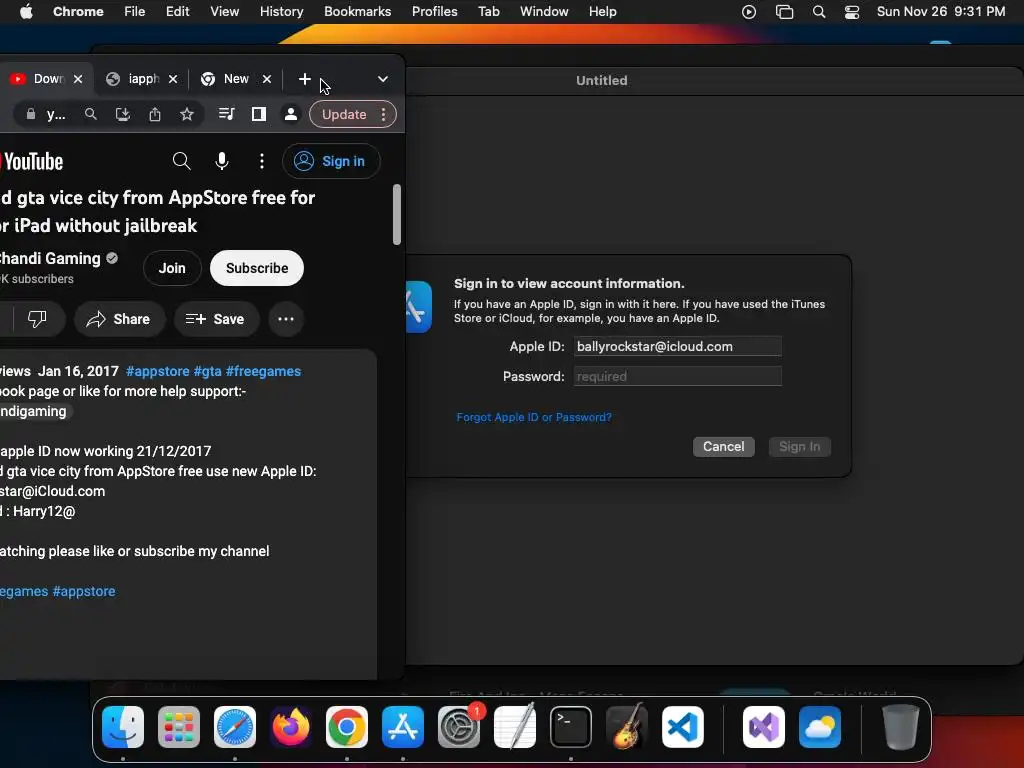Click 'Forgot Apple ID or Password?' link

tap(534, 417)
